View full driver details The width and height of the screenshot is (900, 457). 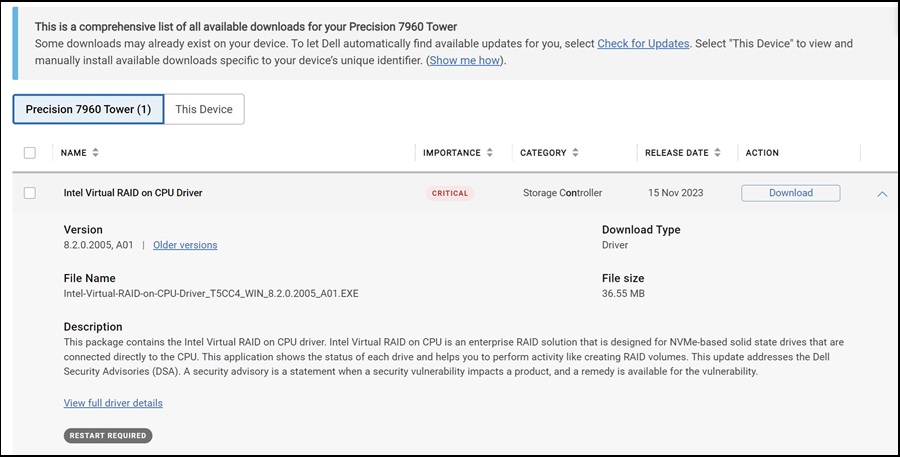pos(113,403)
